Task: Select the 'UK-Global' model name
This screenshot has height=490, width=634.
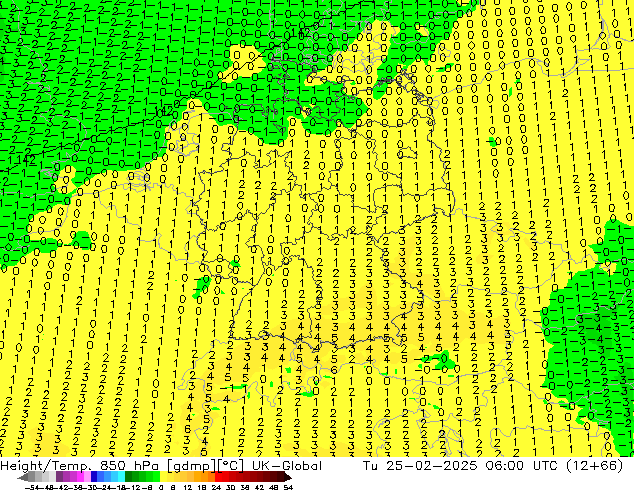Action: (x=287, y=466)
